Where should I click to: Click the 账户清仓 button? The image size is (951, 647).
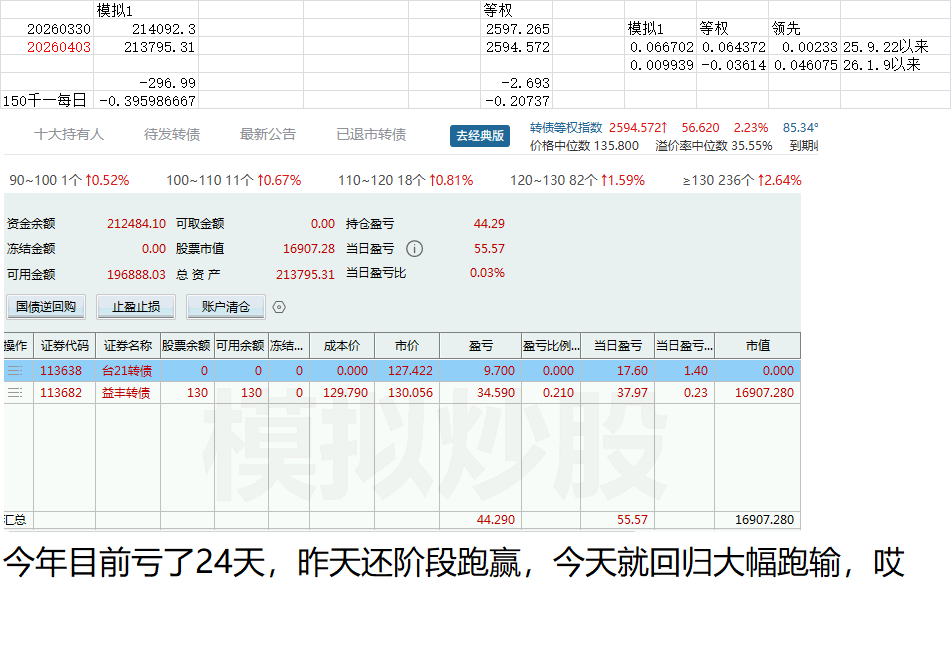click(225, 307)
